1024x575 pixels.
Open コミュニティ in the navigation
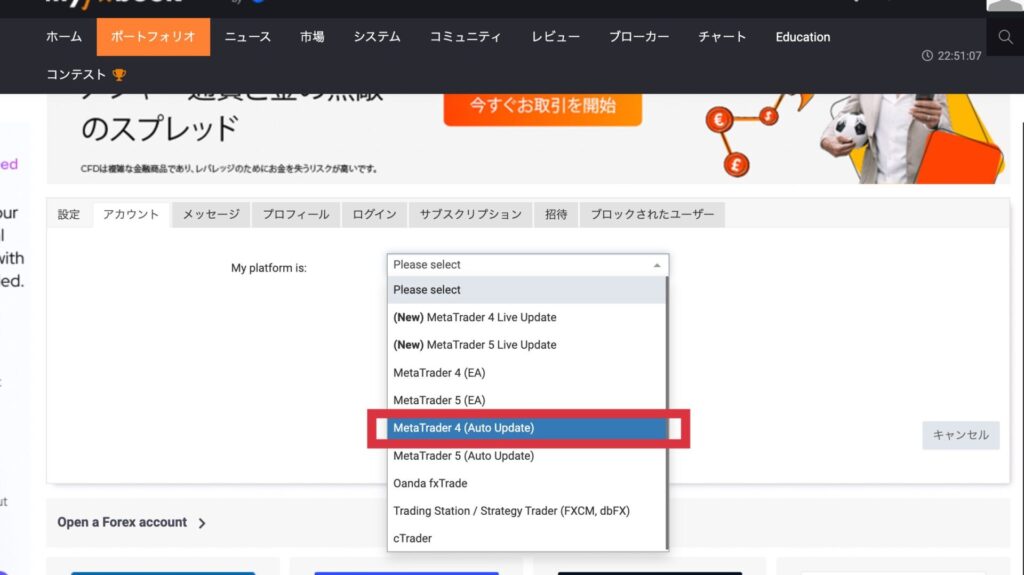pyautogui.click(x=465, y=37)
